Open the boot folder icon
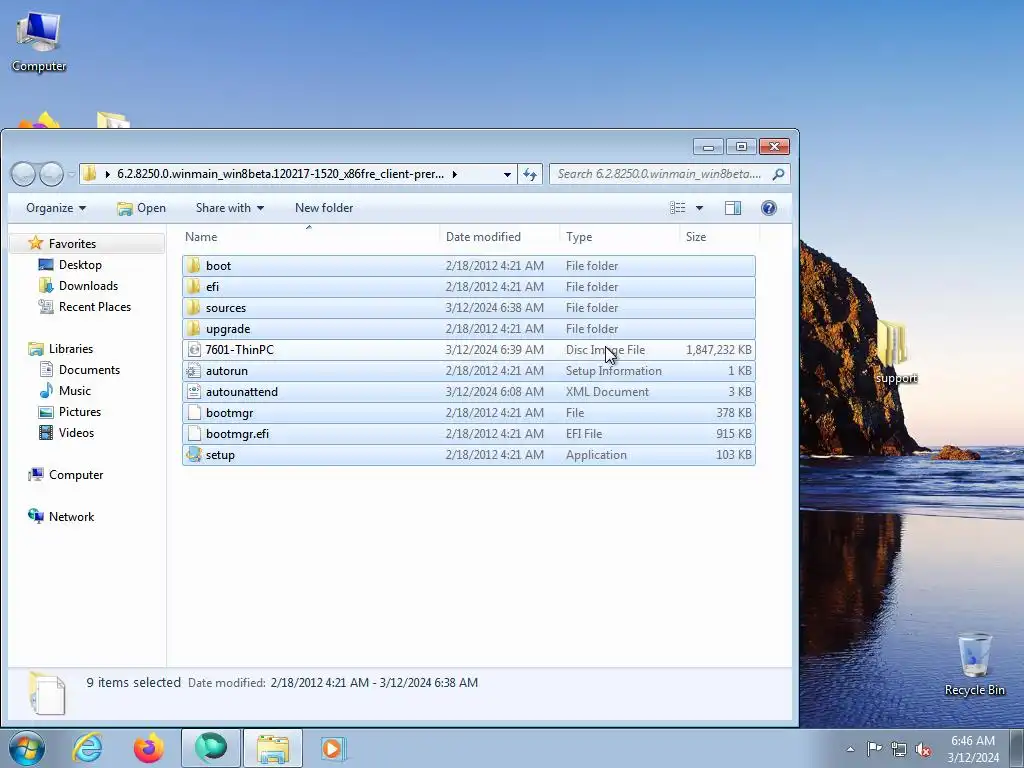 point(193,266)
